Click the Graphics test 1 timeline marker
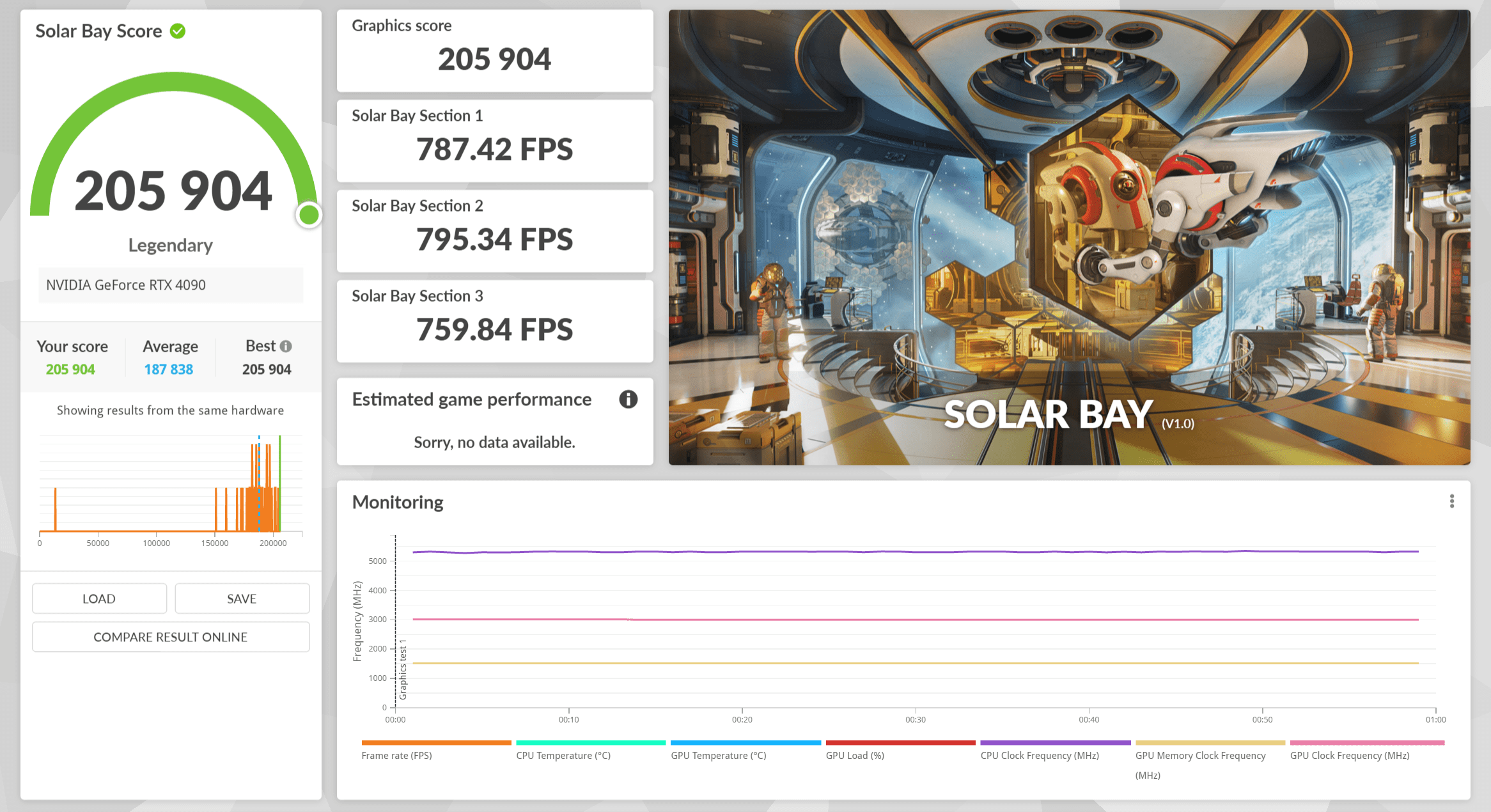The width and height of the screenshot is (1491, 812). [403, 669]
